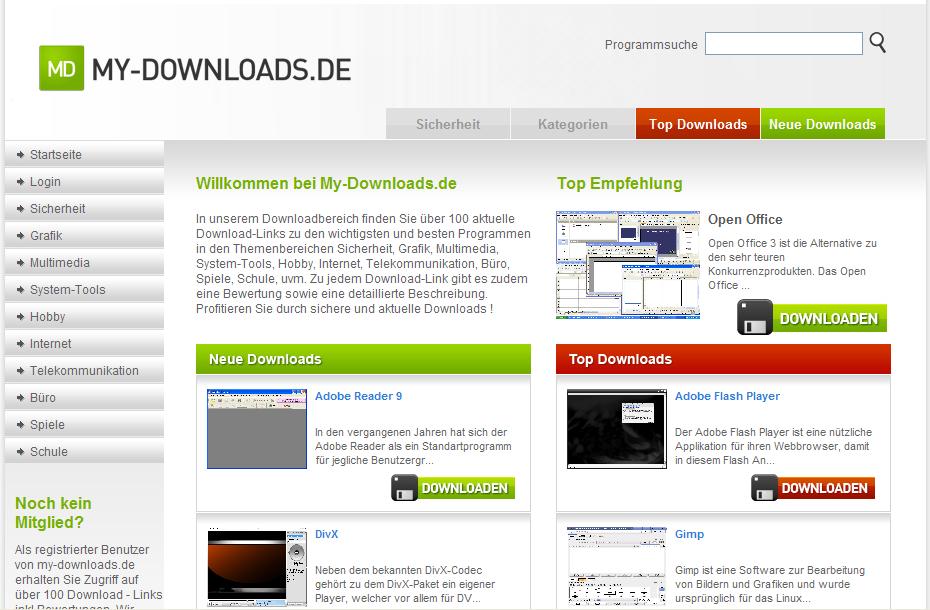Click the arrow icon beside Schule
The width and height of the screenshot is (930, 610).
19,451
